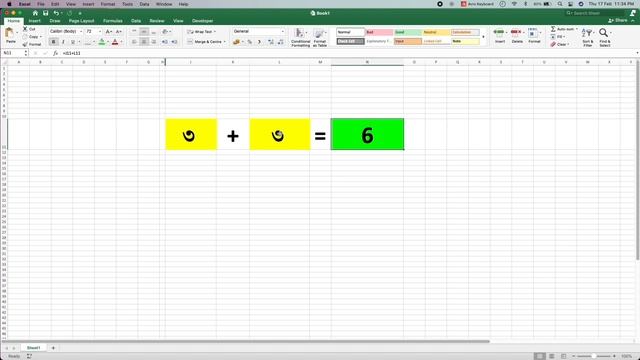Switch to the Page Layout tab
This screenshot has width=640, height=360.
(x=81, y=21)
